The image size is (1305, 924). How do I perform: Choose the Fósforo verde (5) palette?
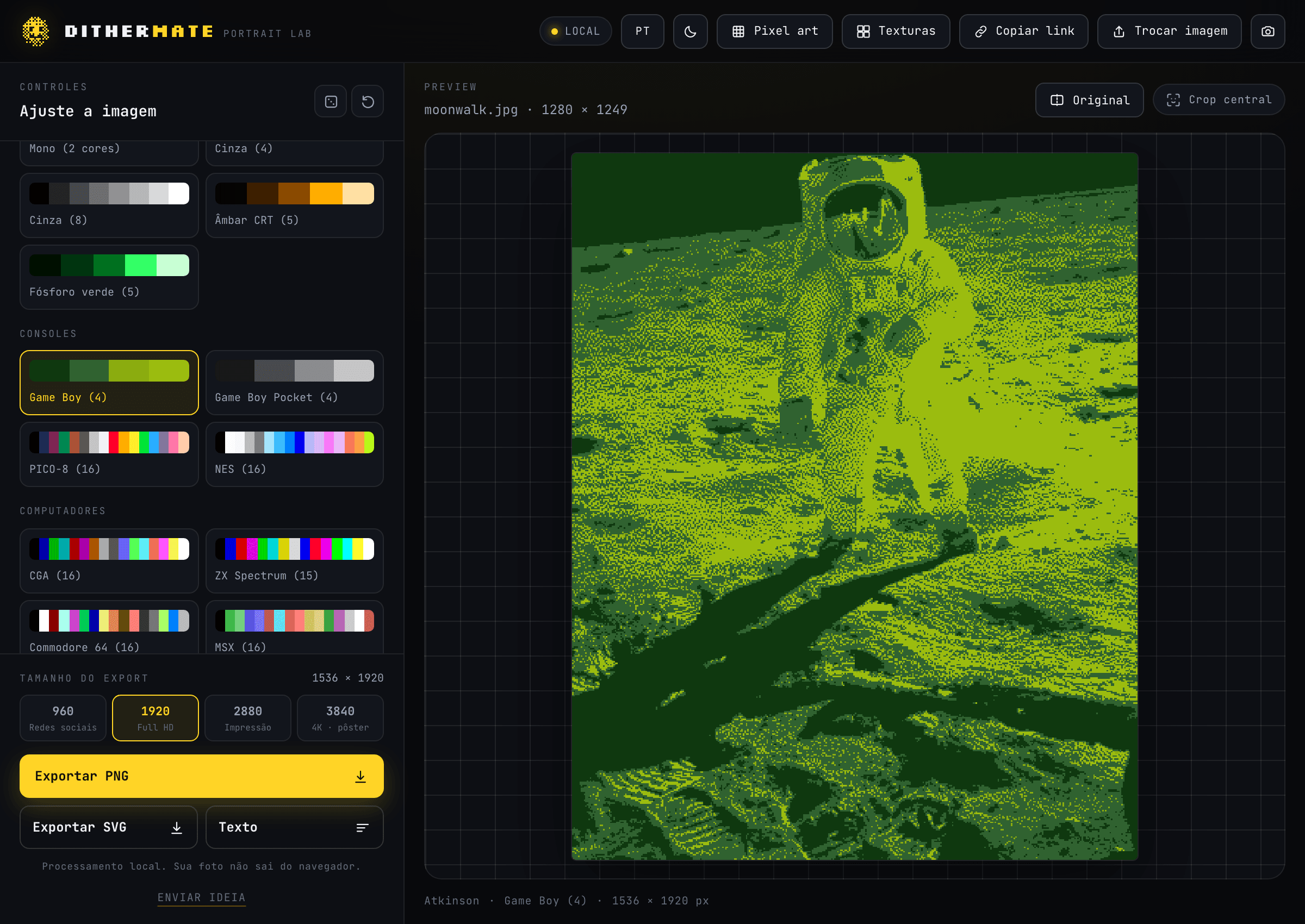point(109,277)
